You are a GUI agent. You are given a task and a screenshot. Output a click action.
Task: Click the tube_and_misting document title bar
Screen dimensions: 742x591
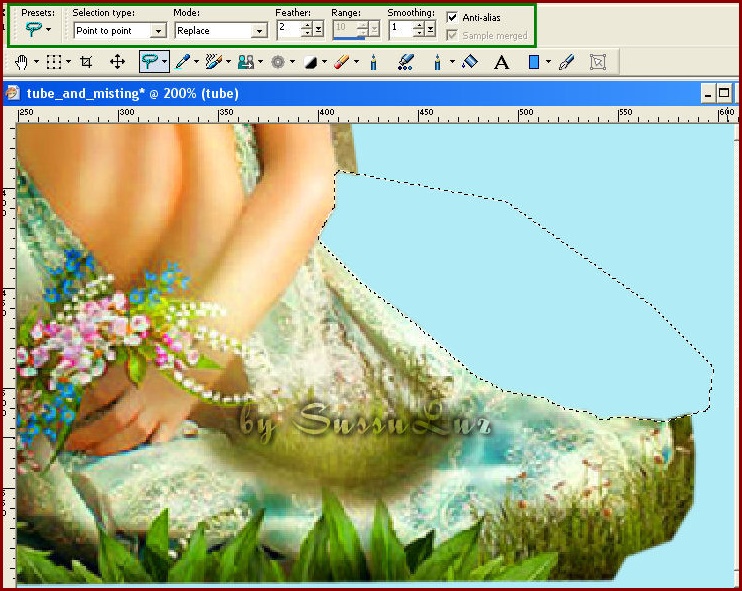point(371,93)
